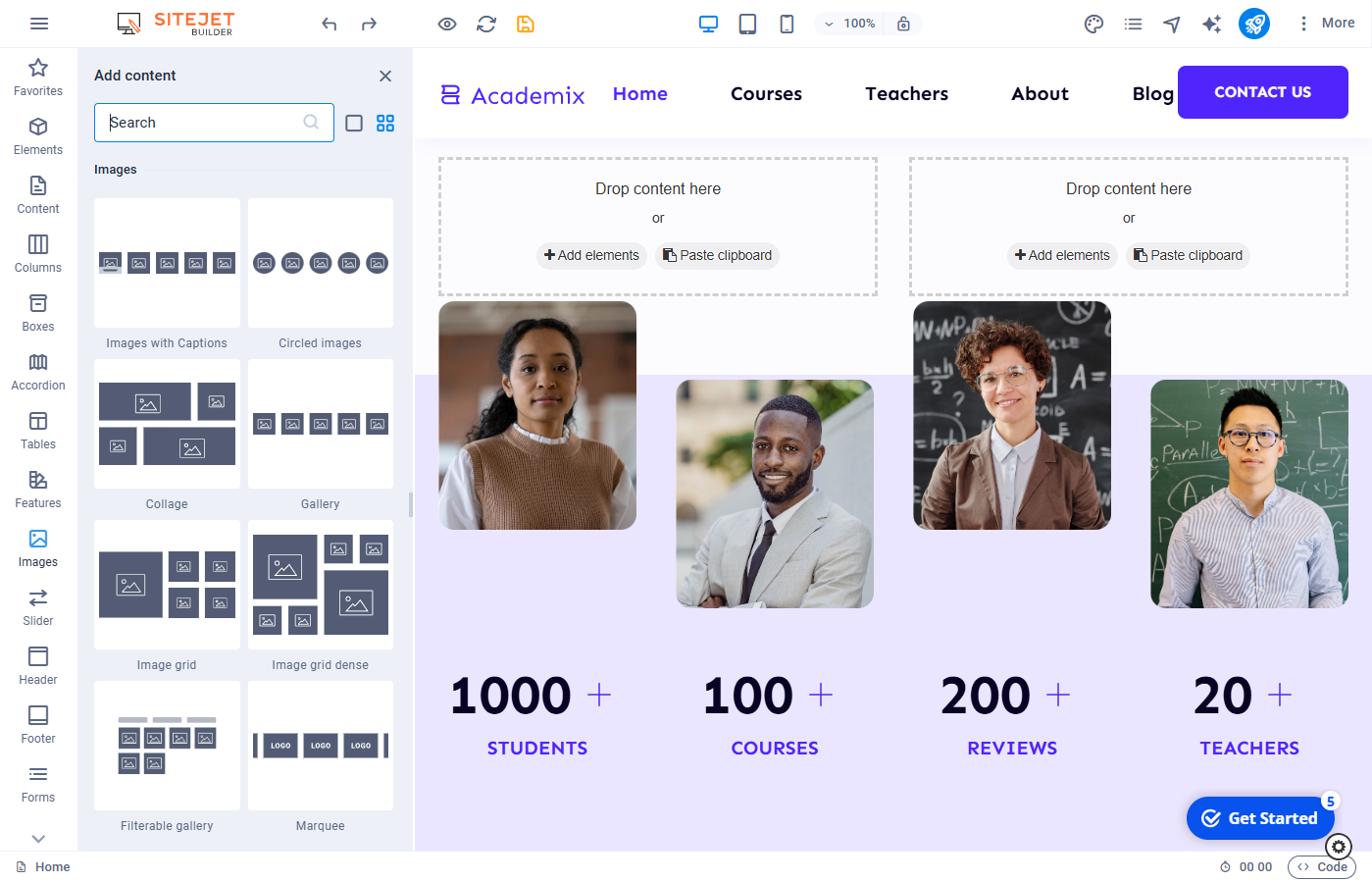Open the More options menu
The height and width of the screenshot is (882, 1372).
1326,24
